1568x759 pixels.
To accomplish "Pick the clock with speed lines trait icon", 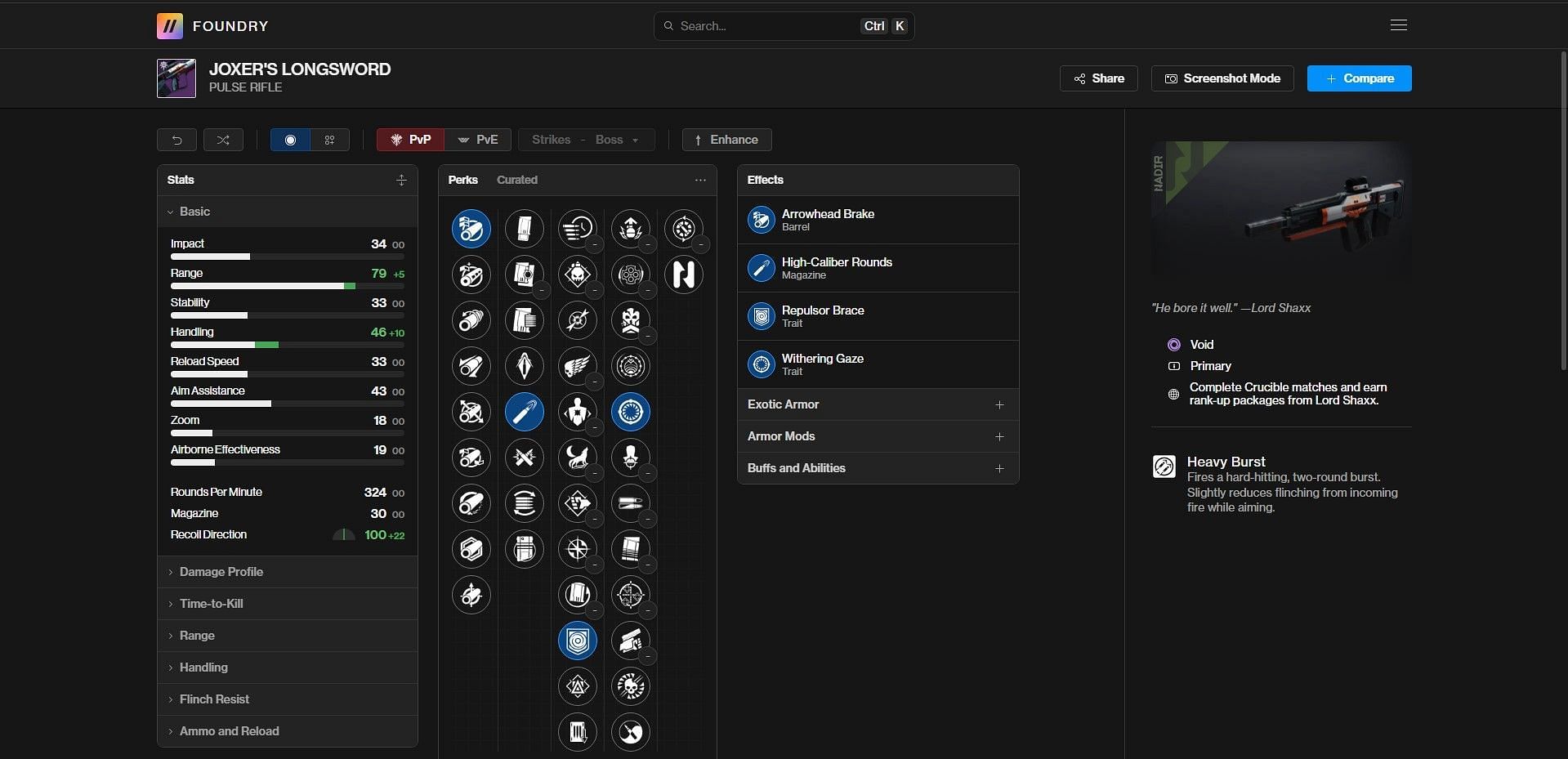I will (578, 229).
